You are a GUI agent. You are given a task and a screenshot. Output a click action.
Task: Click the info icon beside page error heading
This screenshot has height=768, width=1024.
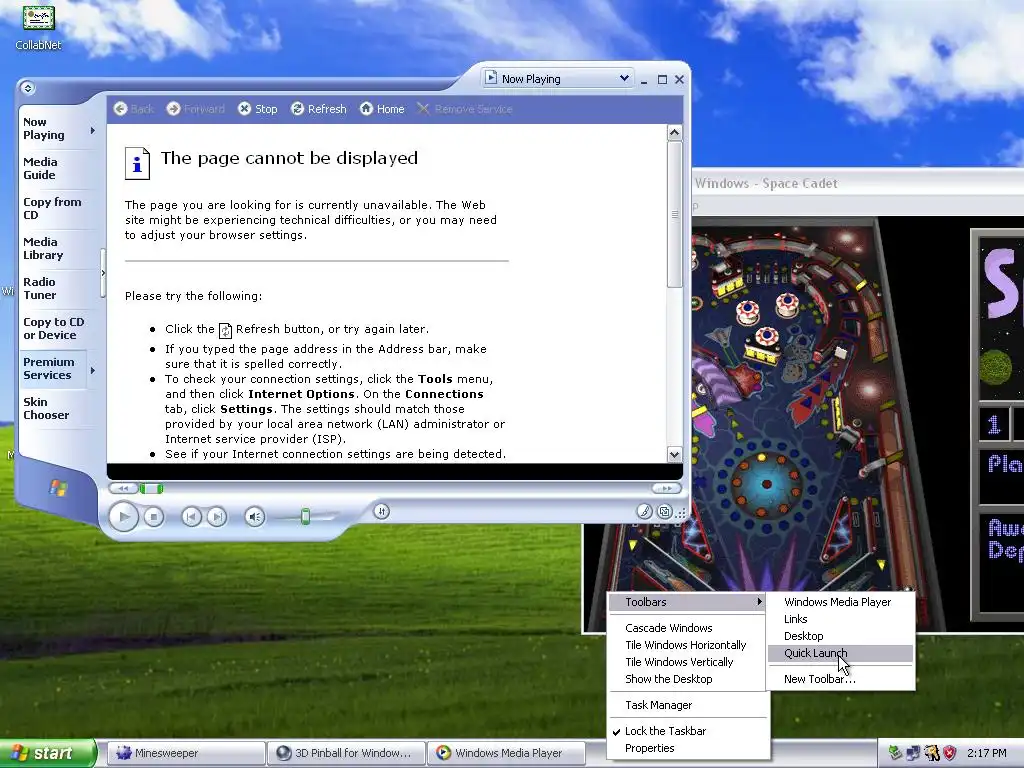(137, 163)
